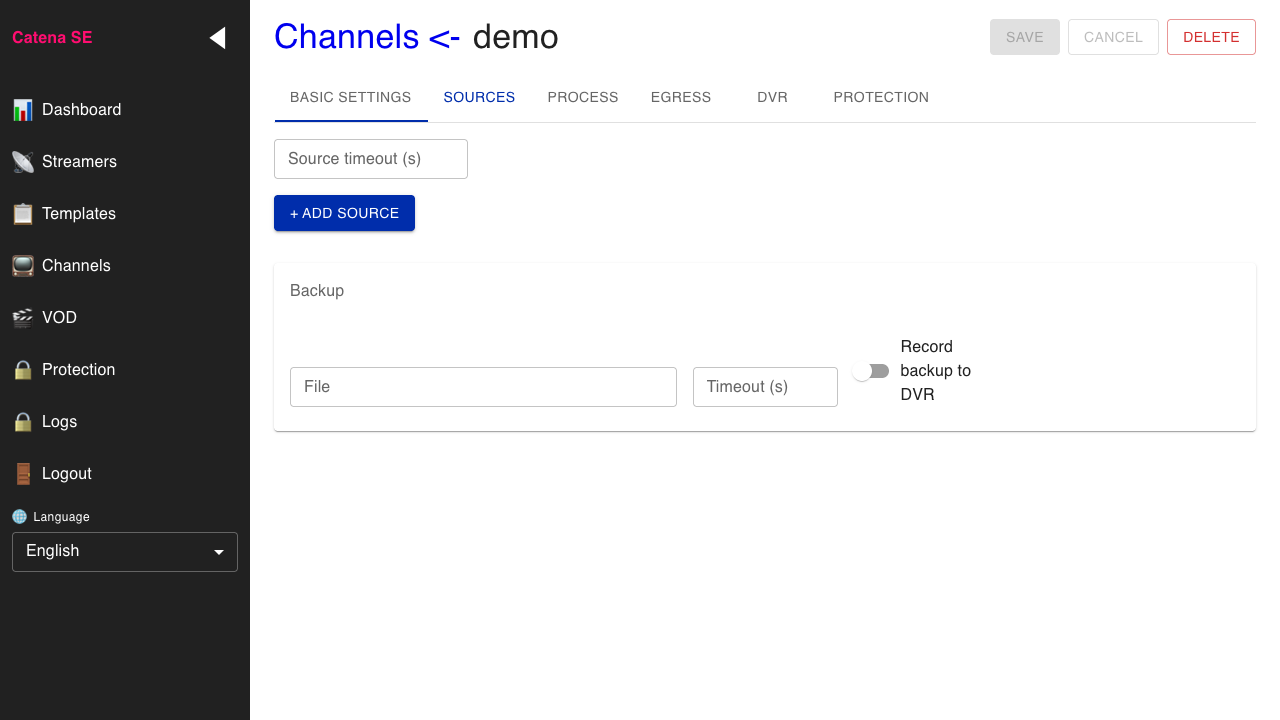The width and height of the screenshot is (1280, 720).
Task: Click the Logout icon in sidebar
Action: pyautogui.click(x=22, y=473)
